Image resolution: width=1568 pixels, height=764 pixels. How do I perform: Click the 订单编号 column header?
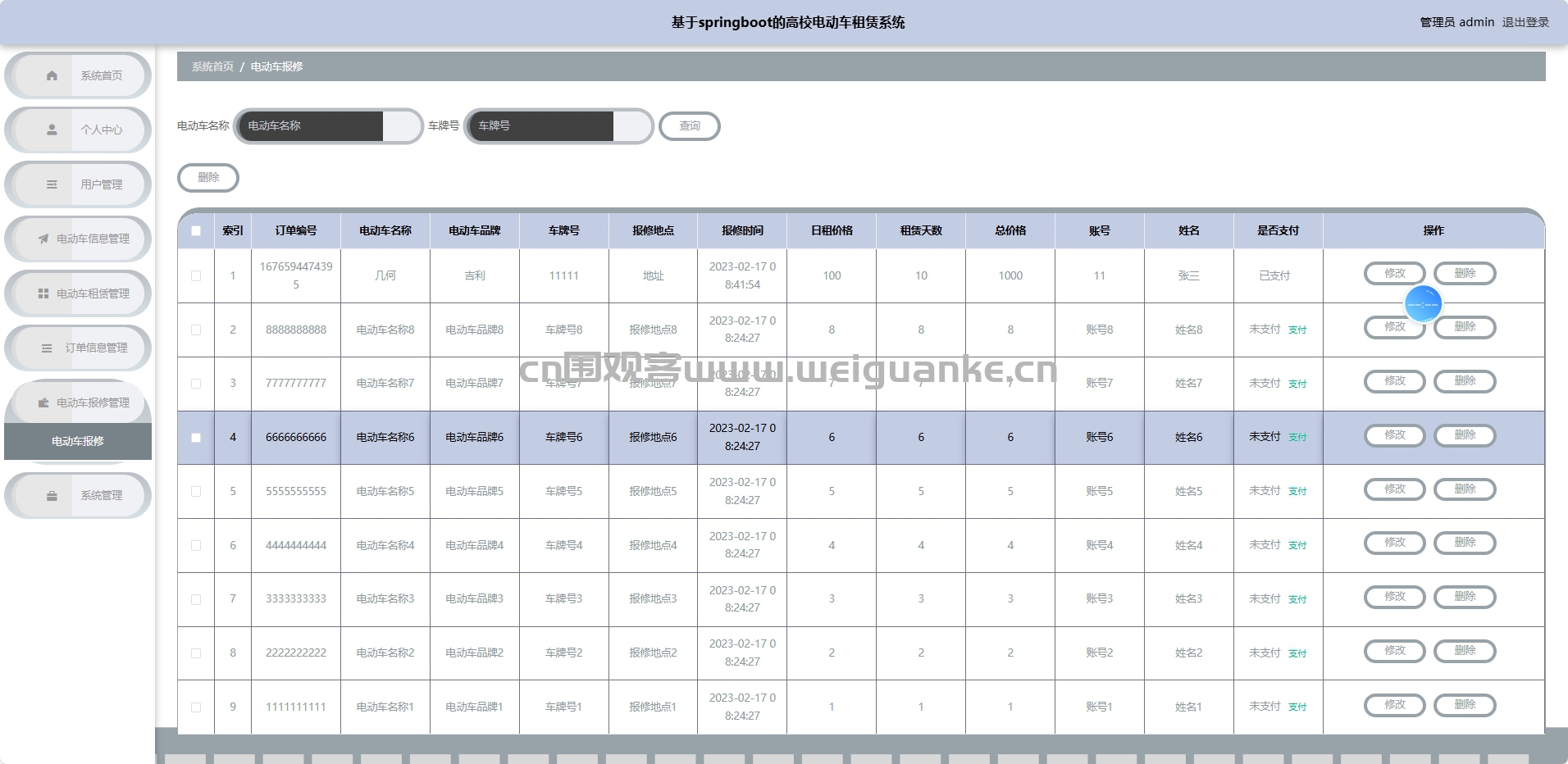pos(296,230)
